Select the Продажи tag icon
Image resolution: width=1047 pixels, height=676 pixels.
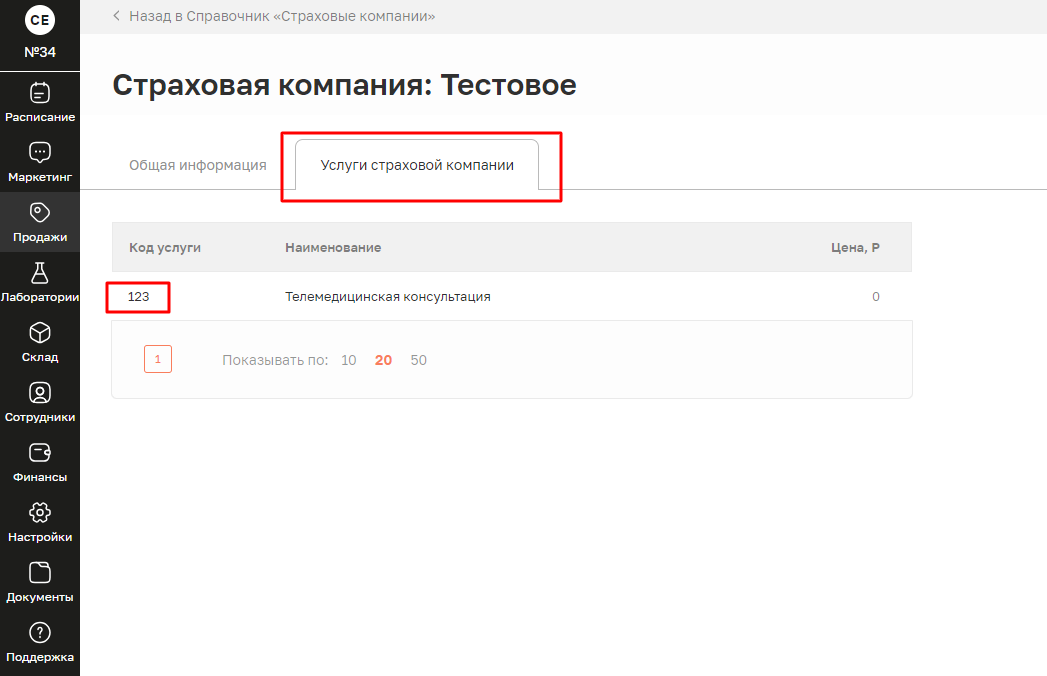pyautogui.click(x=39, y=212)
